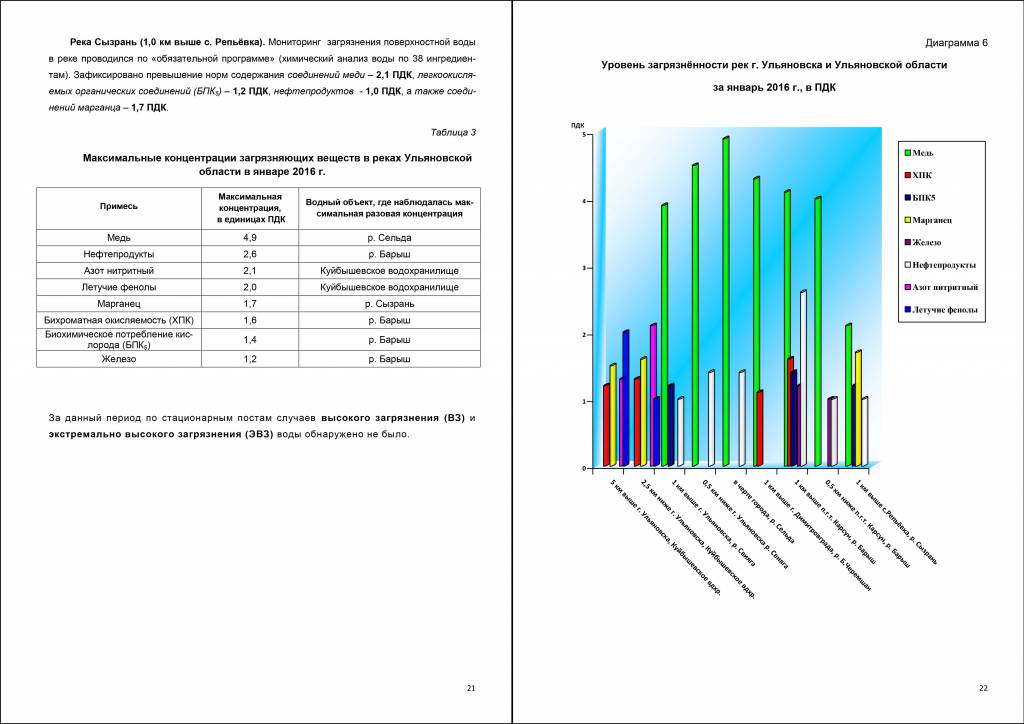Click the green Медь legend swatch
Viewport: 1024px width, 724px height.
[x=908, y=153]
